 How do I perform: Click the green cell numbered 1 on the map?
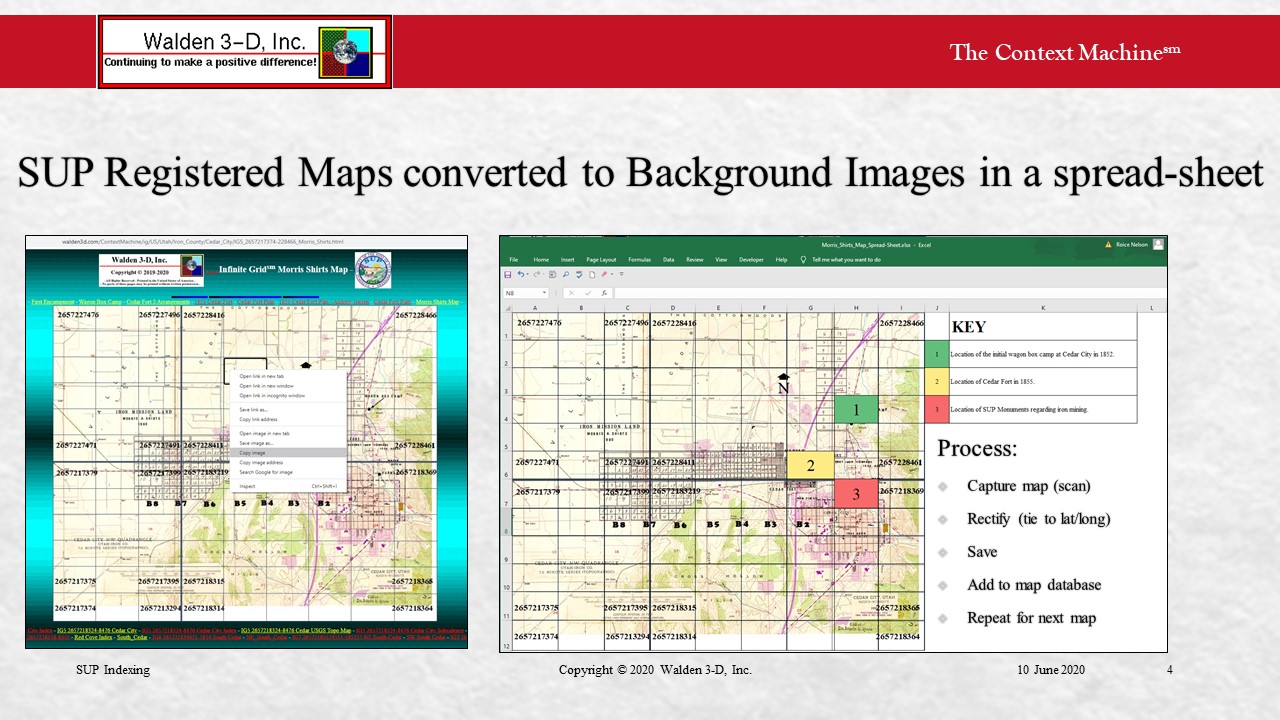coord(856,409)
